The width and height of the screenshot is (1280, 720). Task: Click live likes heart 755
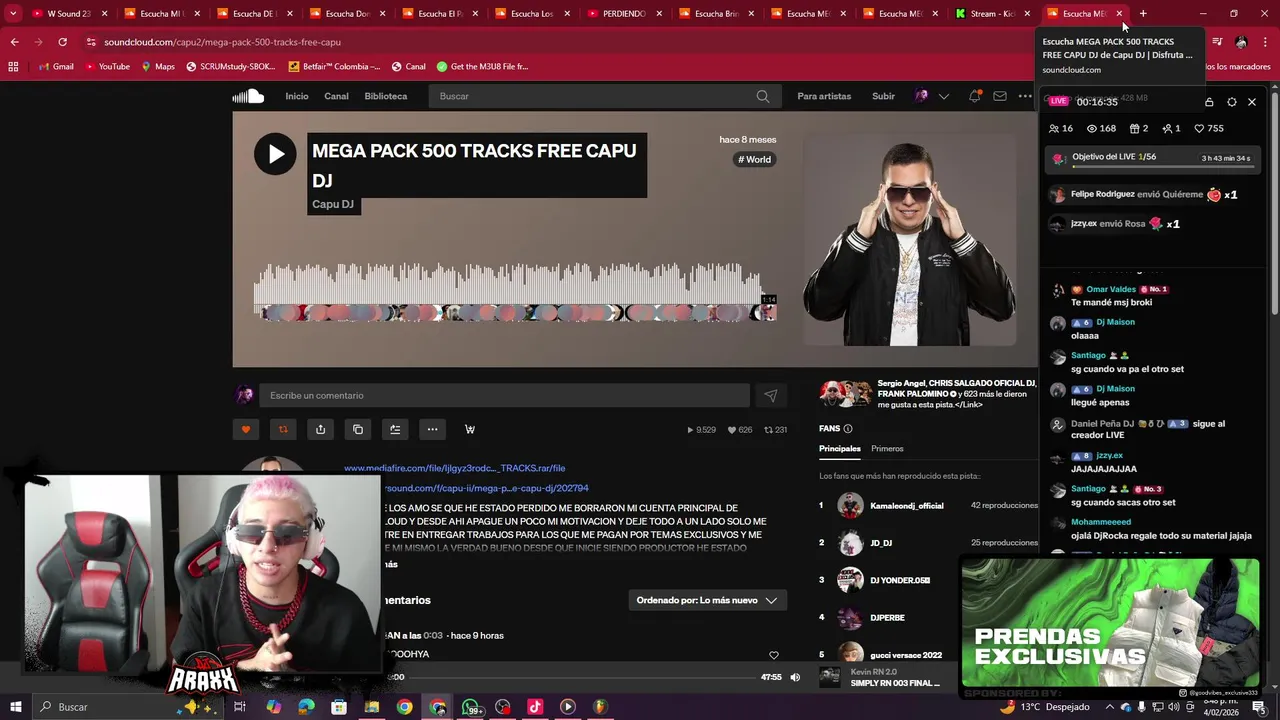click(1209, 128)
